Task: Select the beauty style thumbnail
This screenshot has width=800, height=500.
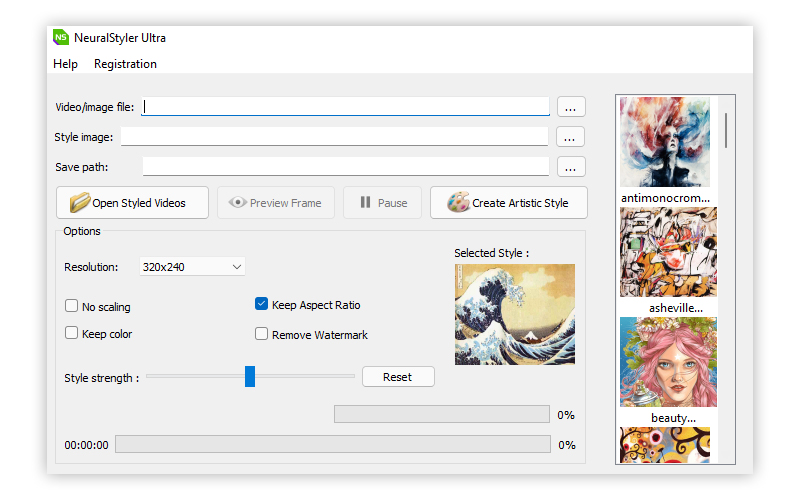Action: point(668,362)
